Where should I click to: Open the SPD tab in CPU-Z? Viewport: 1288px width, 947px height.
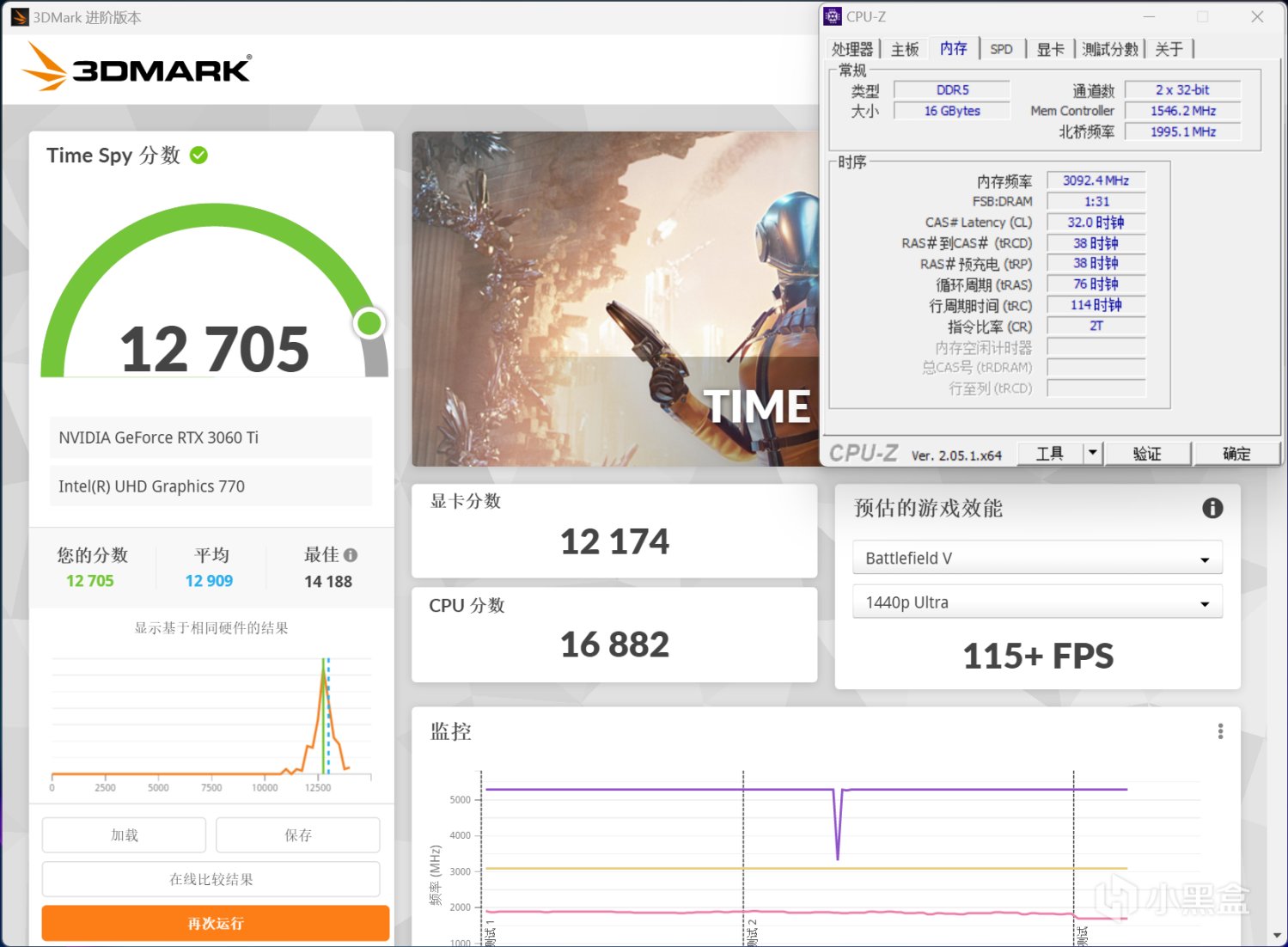pyautogui.click(x=1001, y=49)
